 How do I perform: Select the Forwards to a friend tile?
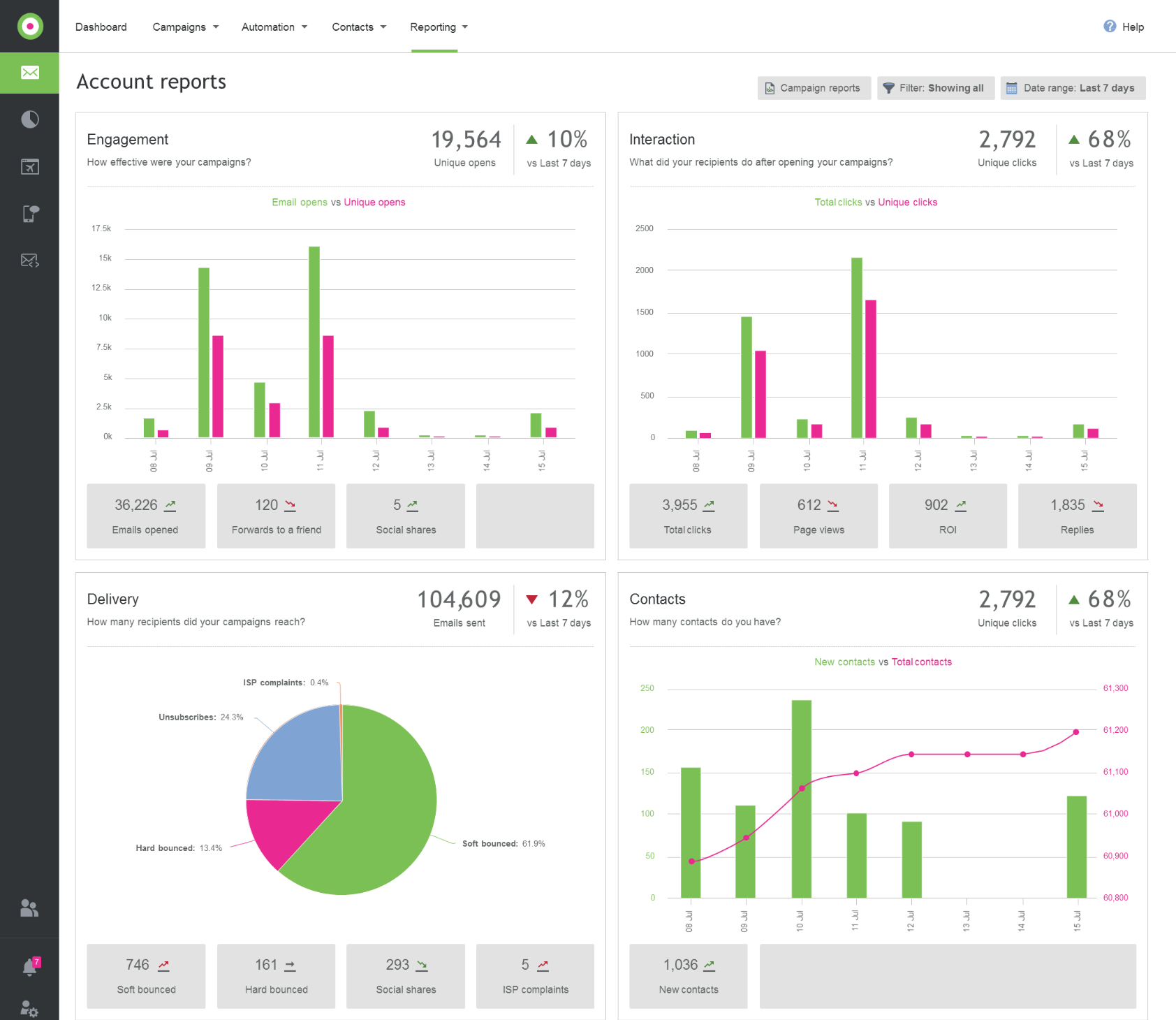coord(276,516)
